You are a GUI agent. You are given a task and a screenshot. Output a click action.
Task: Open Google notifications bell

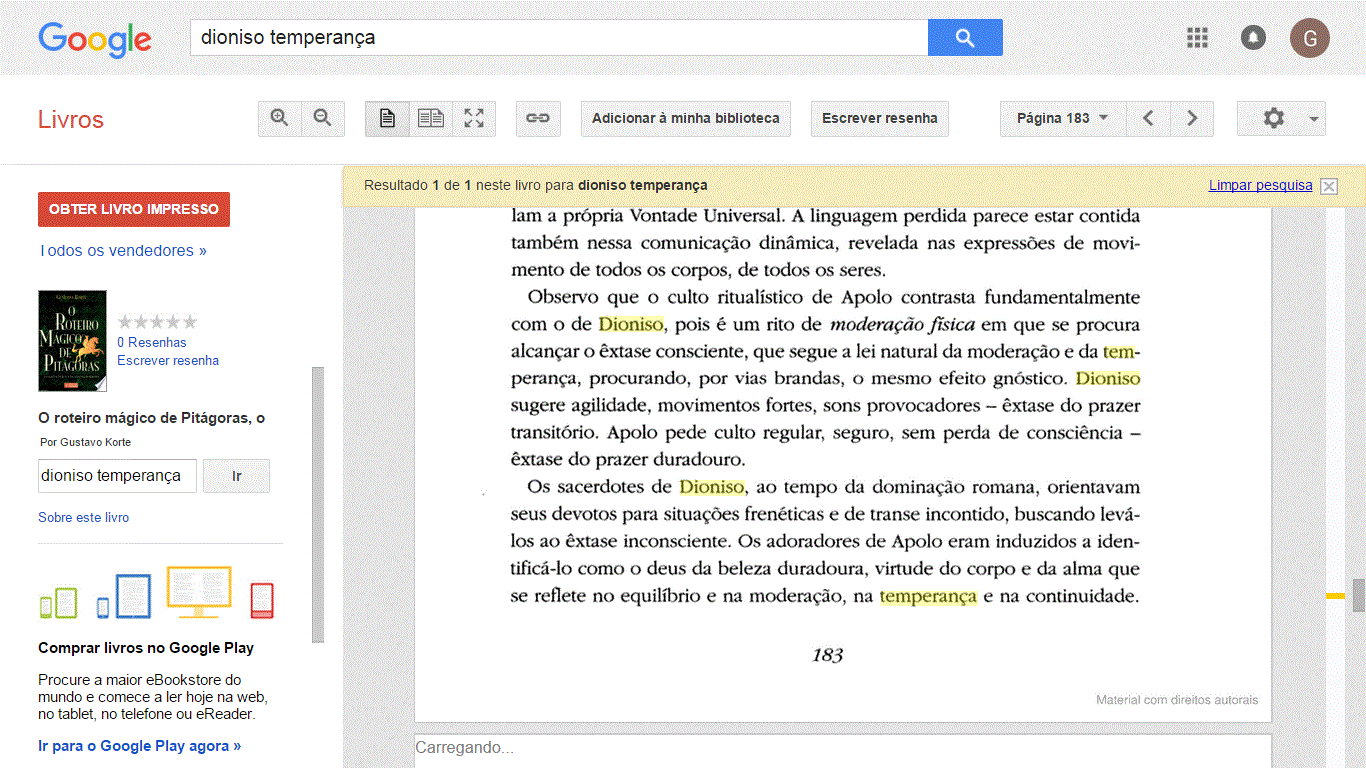click(1253, 38)
